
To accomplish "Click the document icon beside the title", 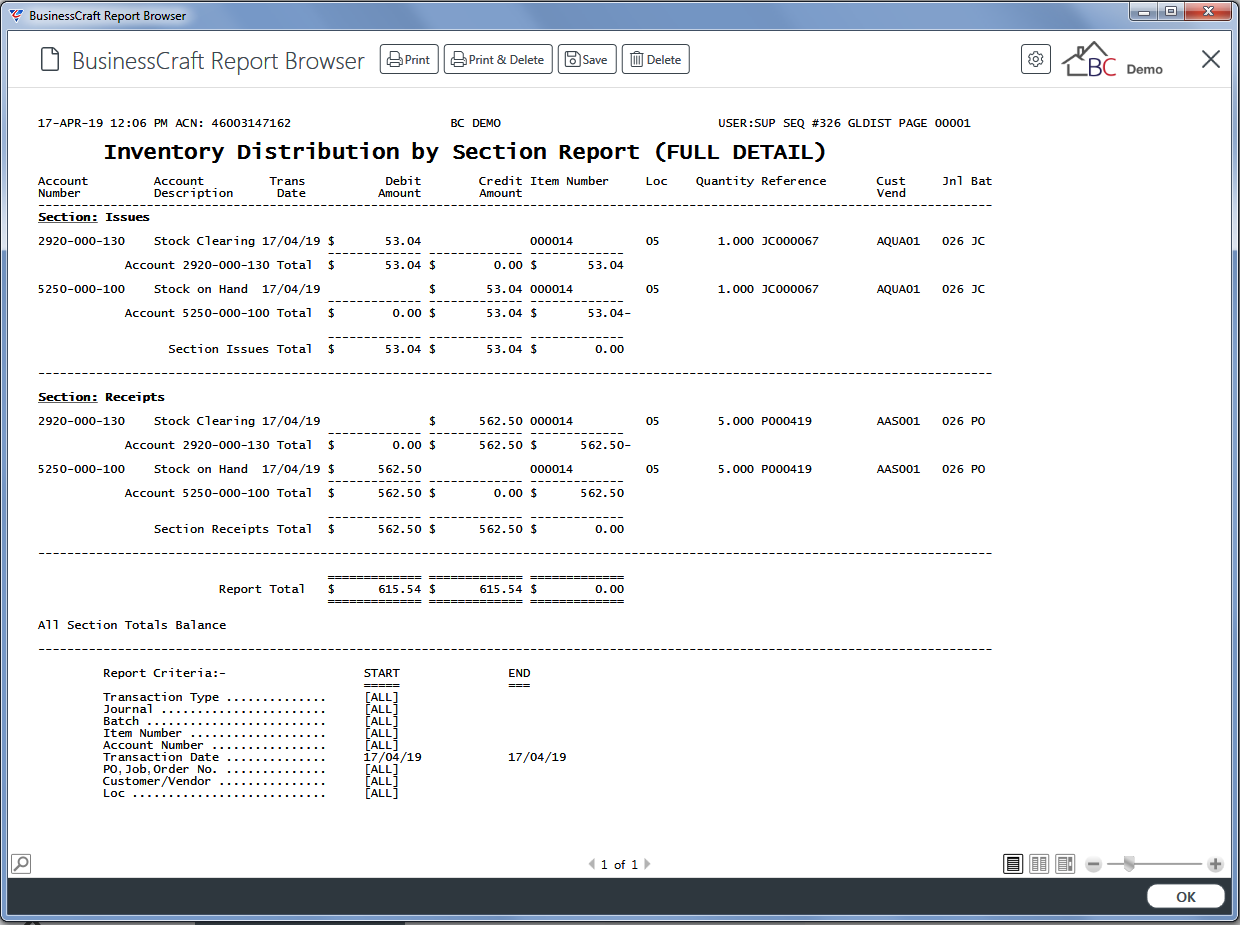I will pyautogui.click(x=50, y=61).
